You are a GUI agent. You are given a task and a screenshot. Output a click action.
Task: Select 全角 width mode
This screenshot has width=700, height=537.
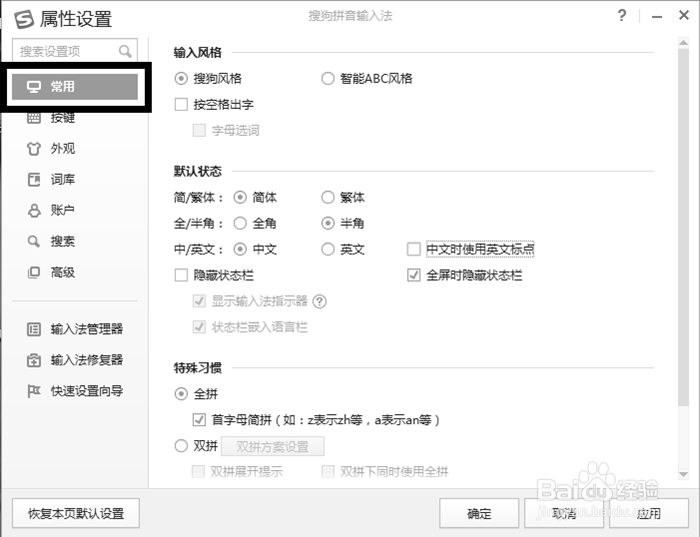click(240, 223)
